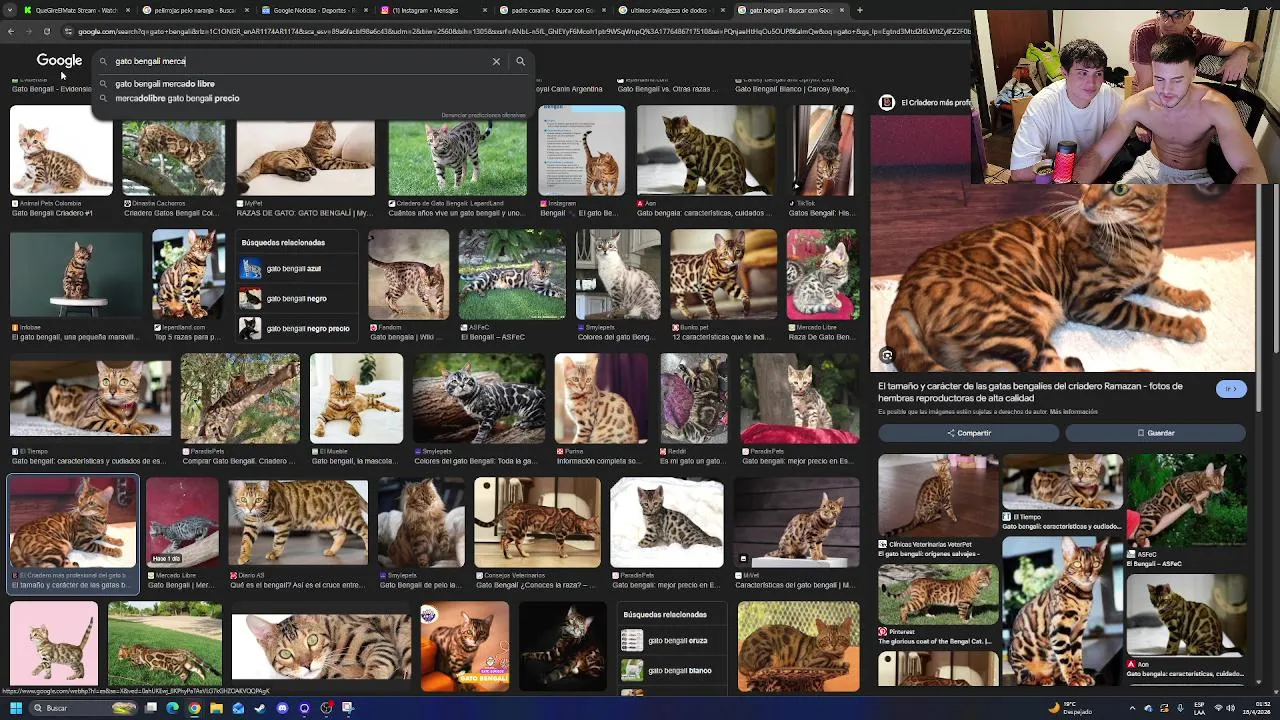Viewport: 1280px width, 720px height.
Task: Open the Google Lens icon on preview image
Action: click(x=887, y=355)
